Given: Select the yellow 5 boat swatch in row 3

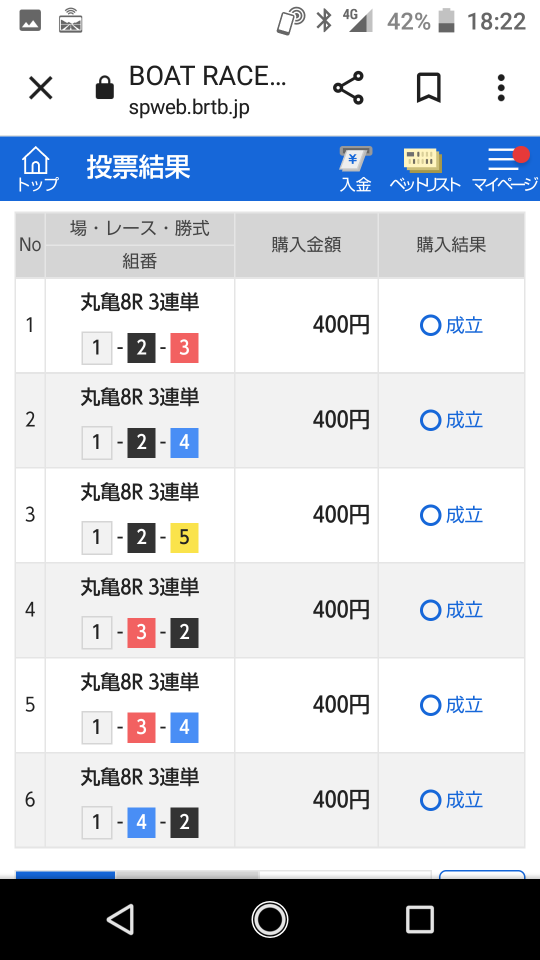Looking at the screenshot, I should point(184,538).
